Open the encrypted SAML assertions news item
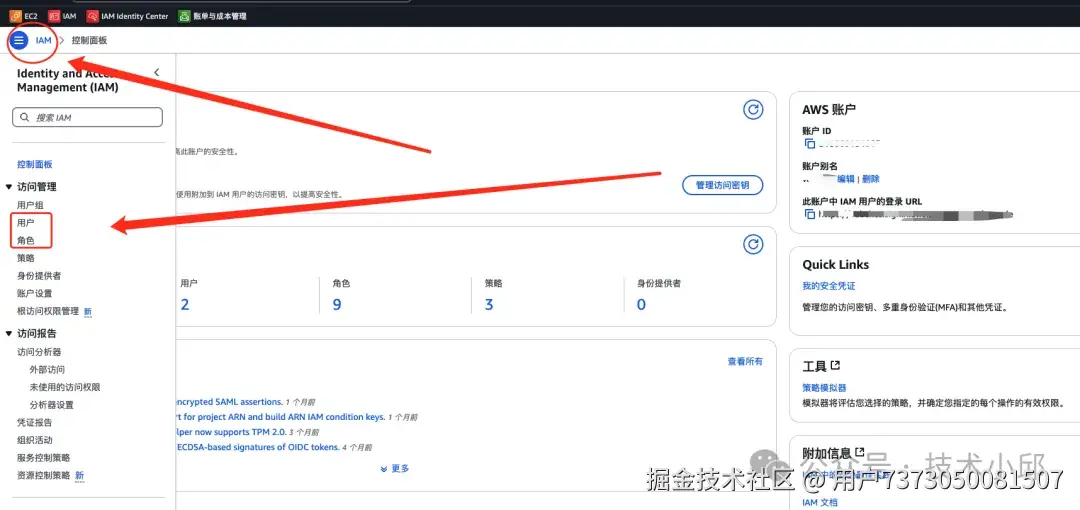Image resolution: width=1080 pixels, height=510 pixels. click(x=229, y=401)
